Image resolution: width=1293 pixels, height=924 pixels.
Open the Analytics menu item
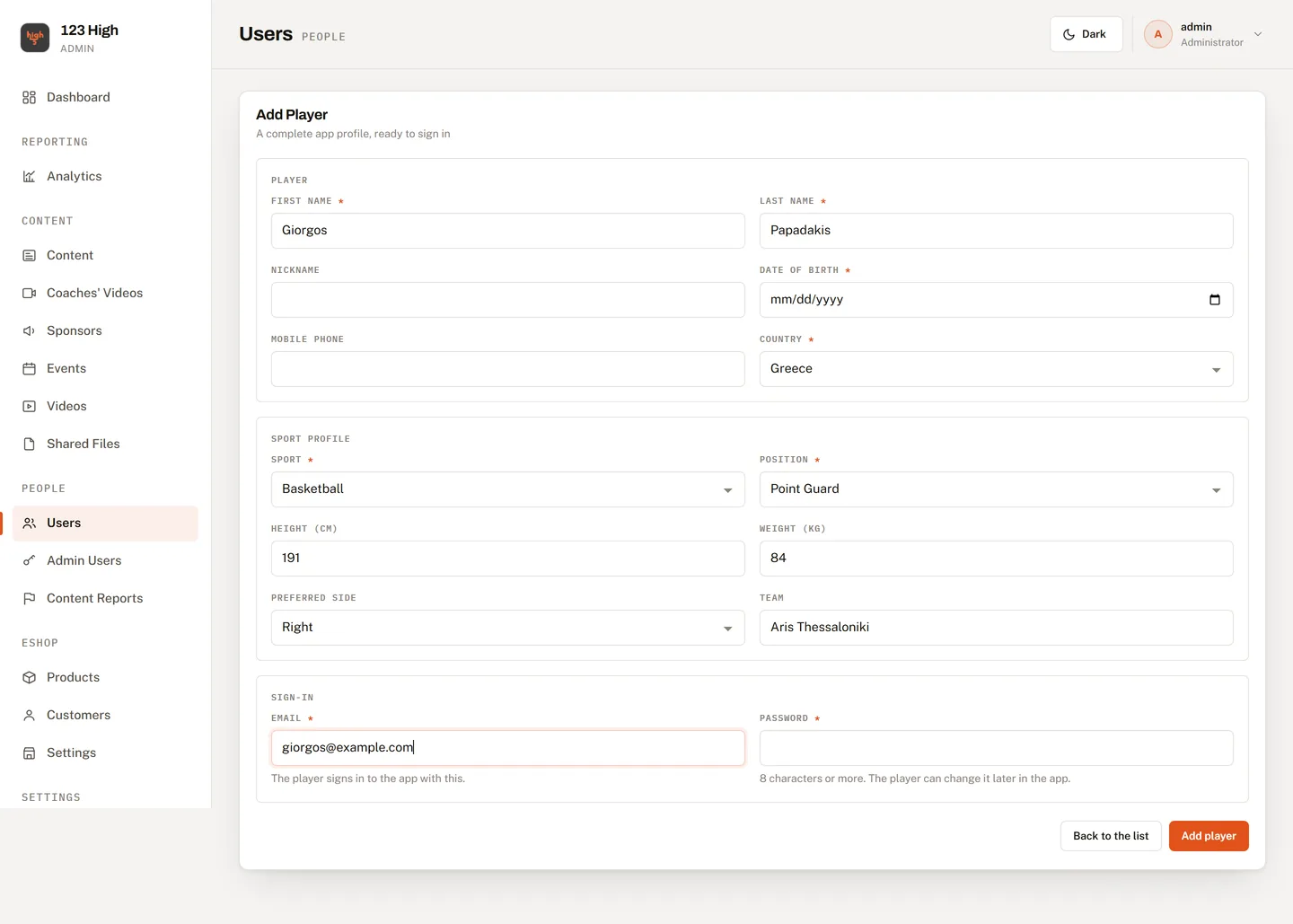coord(106,177)
